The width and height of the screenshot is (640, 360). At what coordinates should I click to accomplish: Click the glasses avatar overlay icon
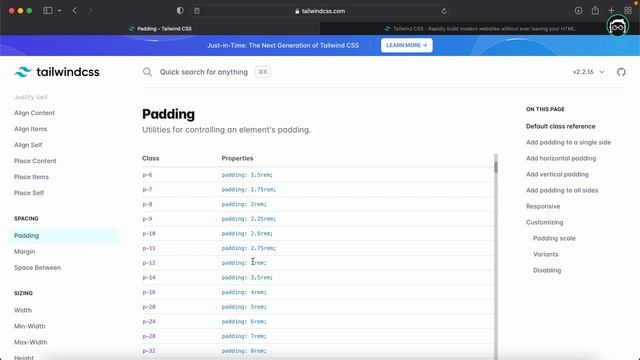click(x=618, y=26)
